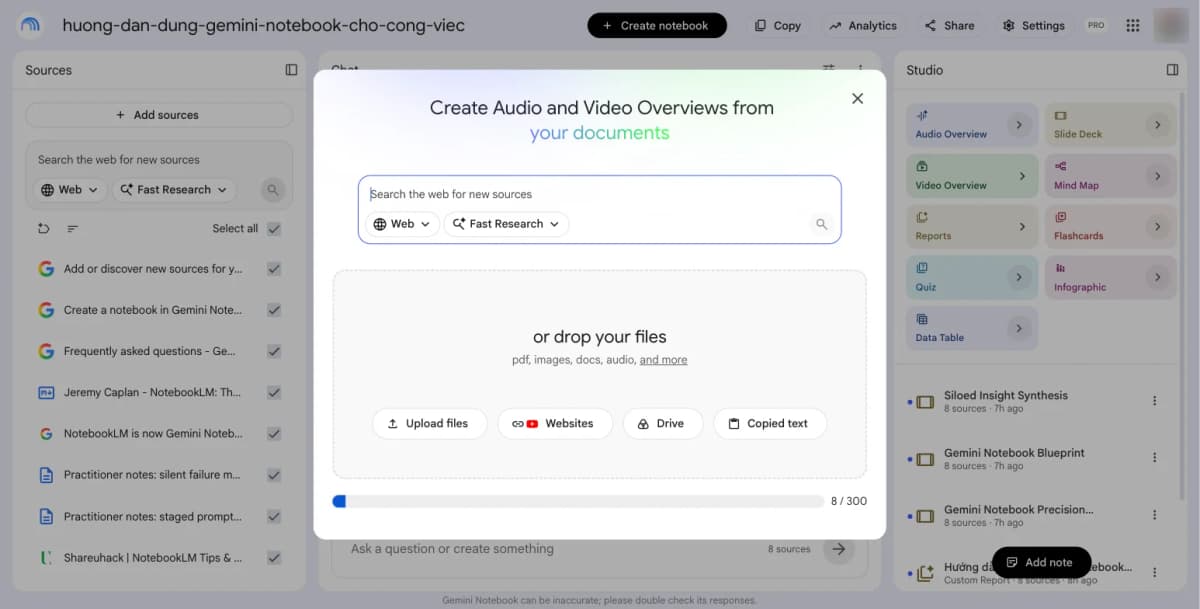Click the notebook title text
Viewport: 1200px width, 609px height.
click(263, 25)
